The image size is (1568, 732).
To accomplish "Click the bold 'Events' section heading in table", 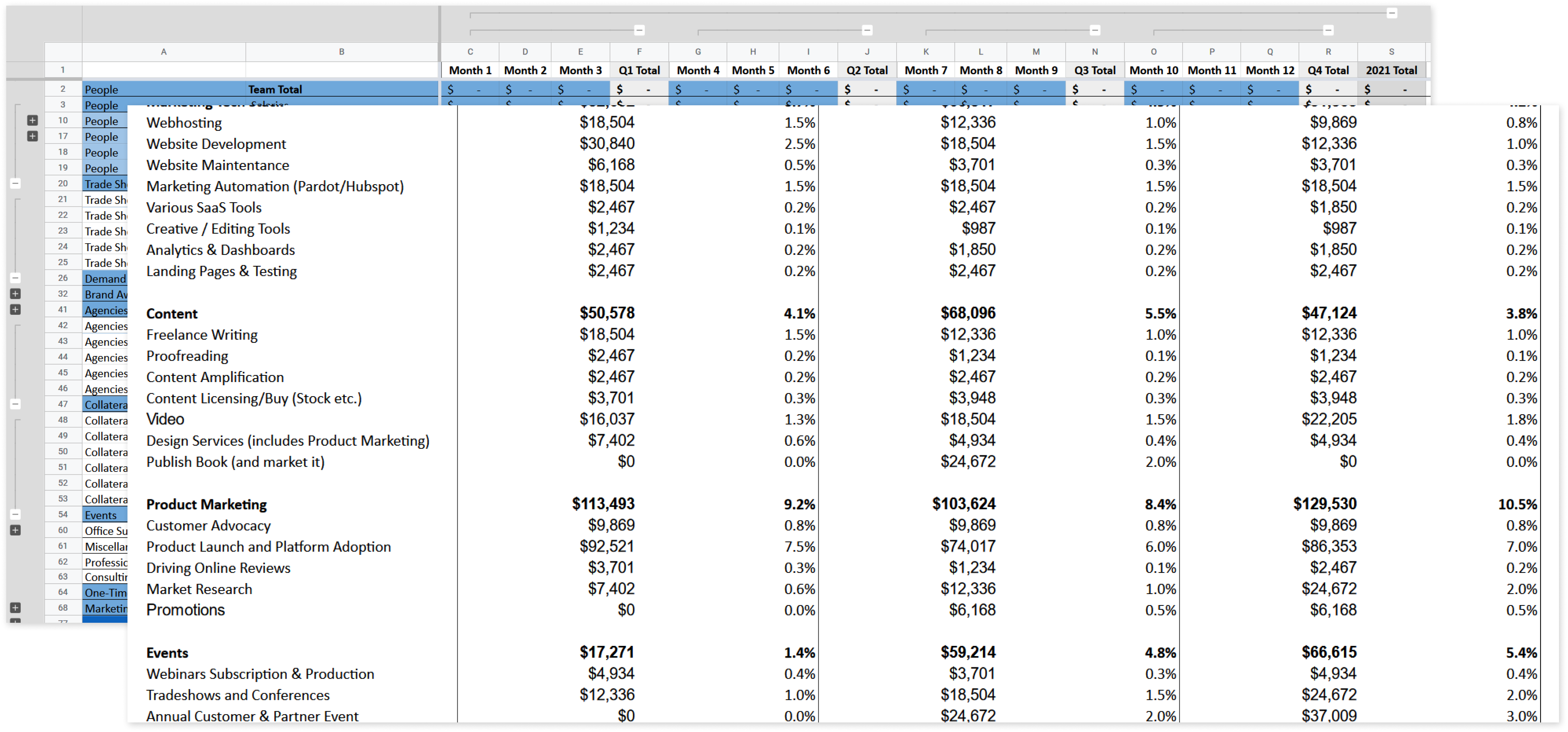I will click(x=167, y=653).
